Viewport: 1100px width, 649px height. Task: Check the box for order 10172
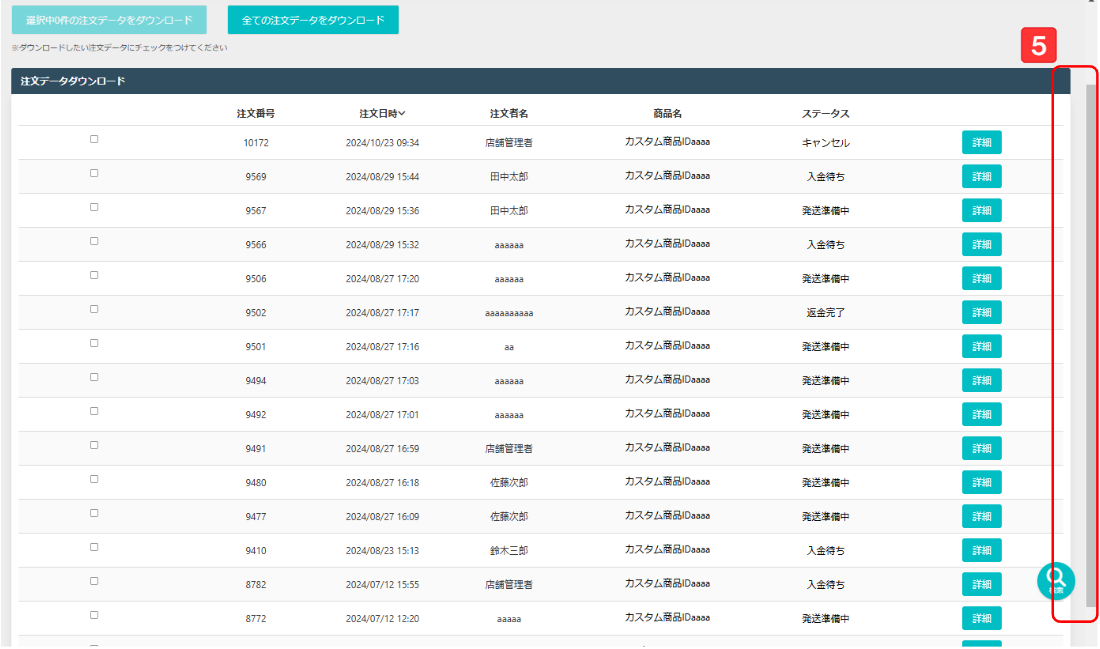coord(94,139)
